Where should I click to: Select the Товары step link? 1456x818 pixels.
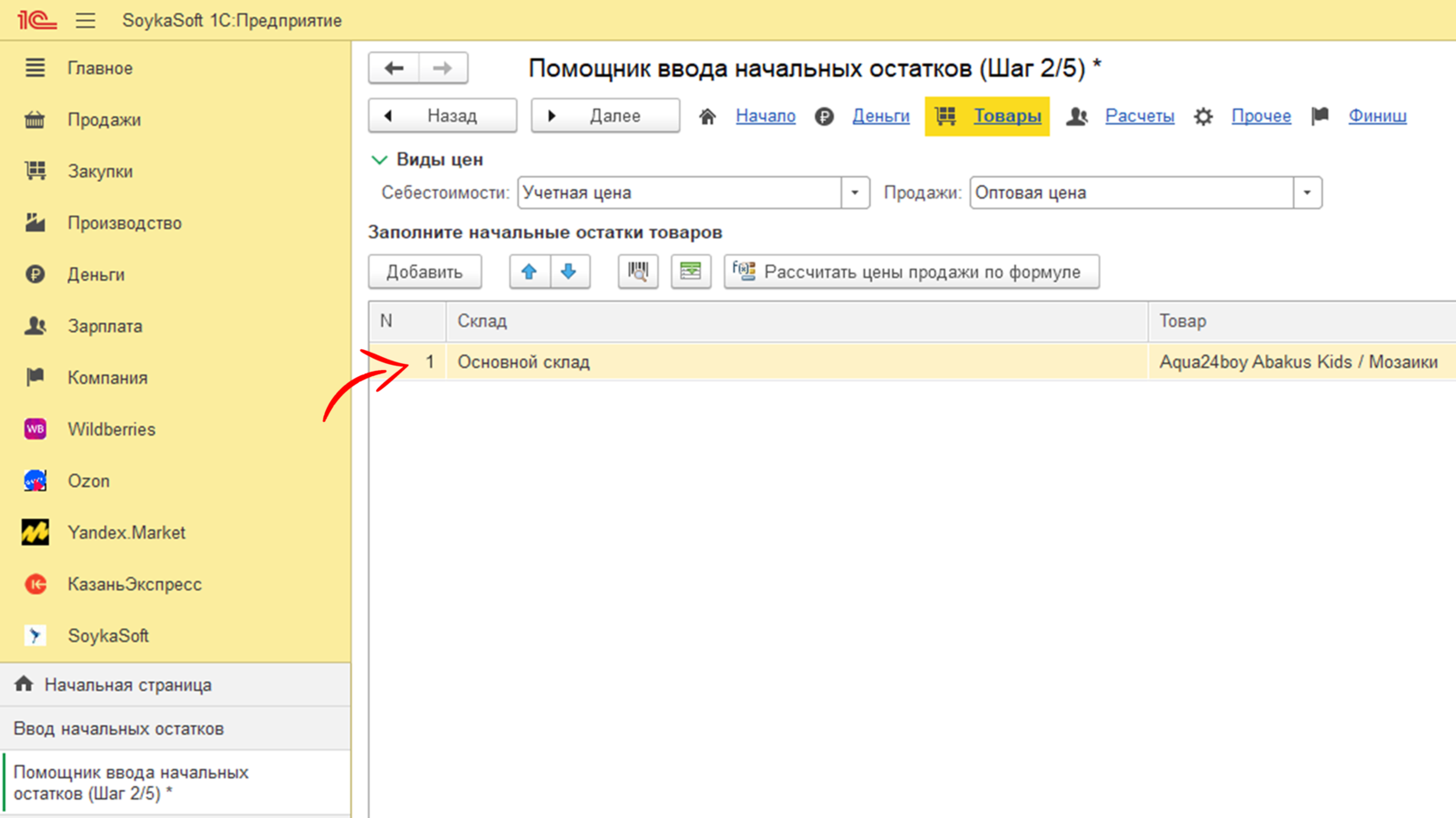click(x=1007, y=116)
